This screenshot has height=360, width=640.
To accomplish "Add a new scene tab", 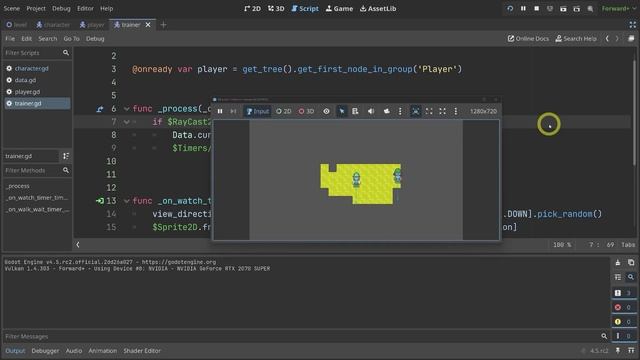I will (x=163, y=25).
